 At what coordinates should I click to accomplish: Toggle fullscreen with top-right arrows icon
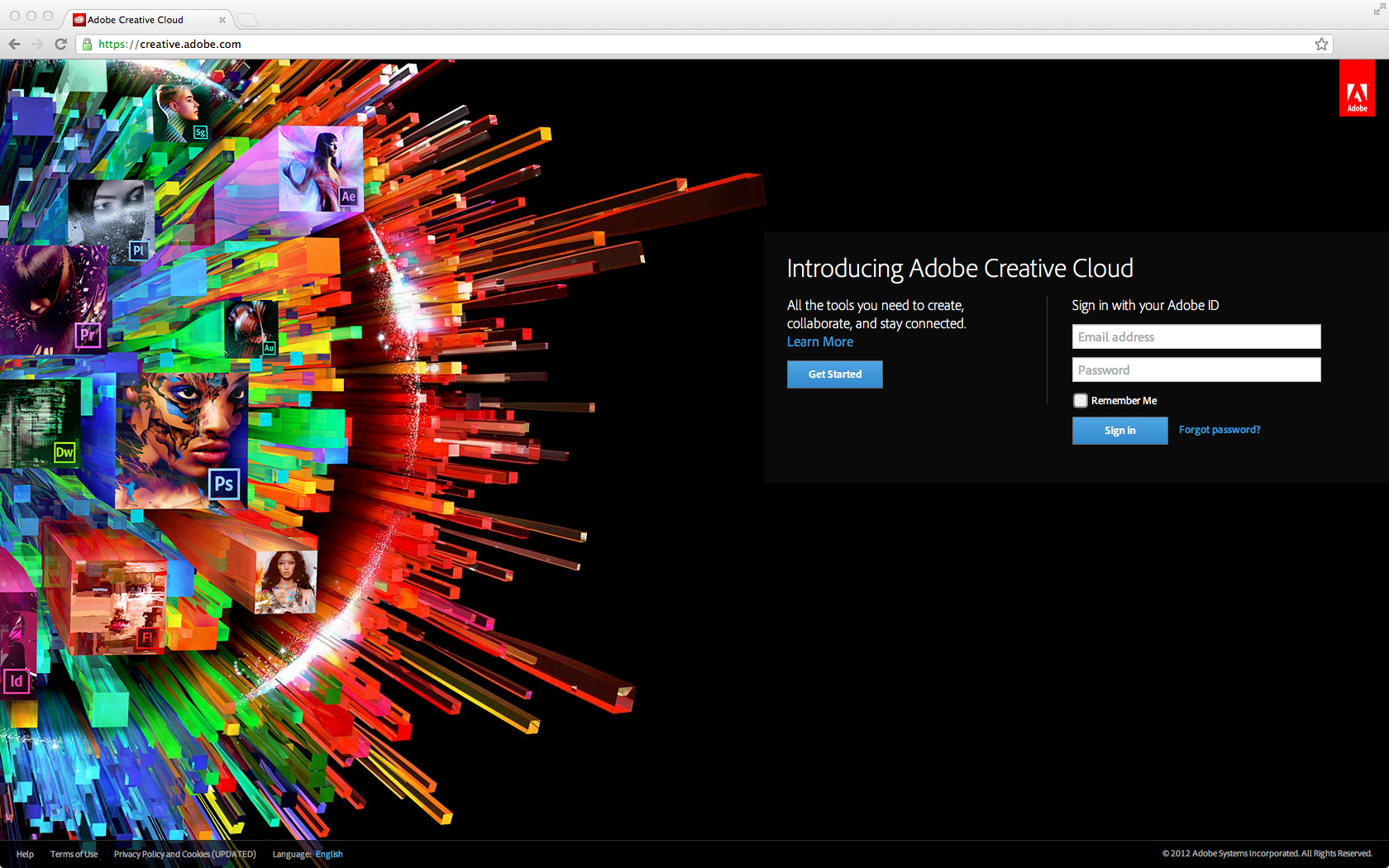pyautogui.click(x=1378, y=9)
